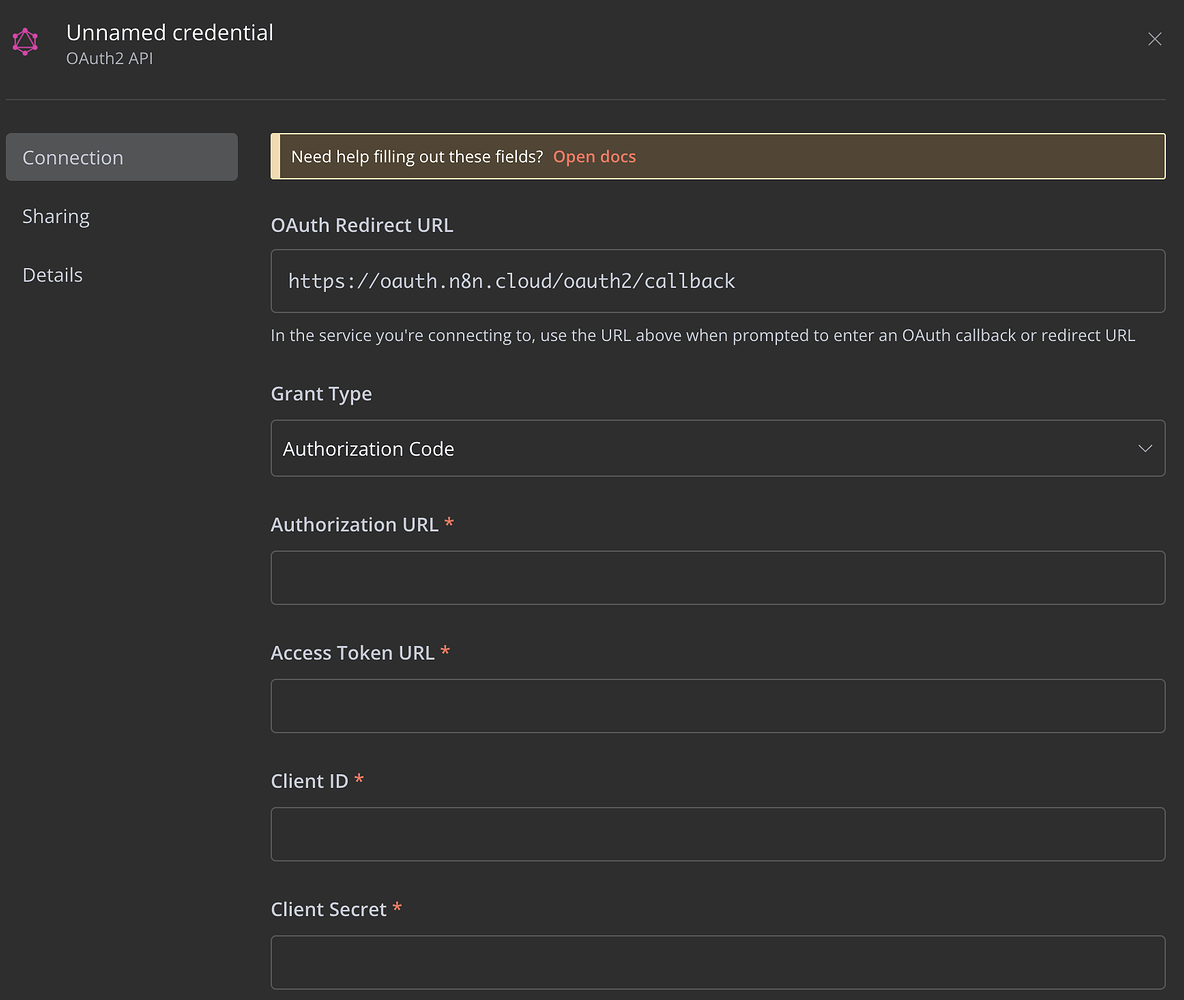Viewport: 1184px width, 1000px height.
Task: Click the 'OAuth2 API' subtitle text
Action: point(109,59)
